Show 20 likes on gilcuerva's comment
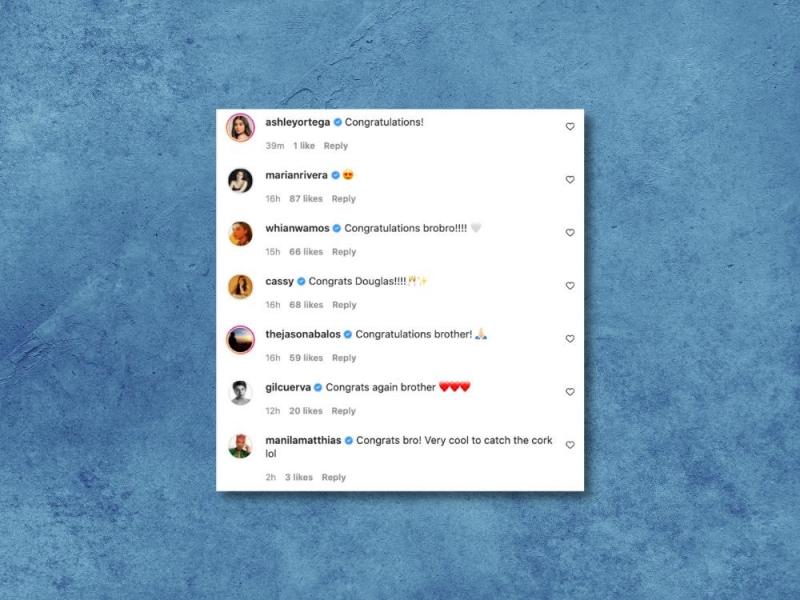Viewport: 800px width, 600px height. 306,411
